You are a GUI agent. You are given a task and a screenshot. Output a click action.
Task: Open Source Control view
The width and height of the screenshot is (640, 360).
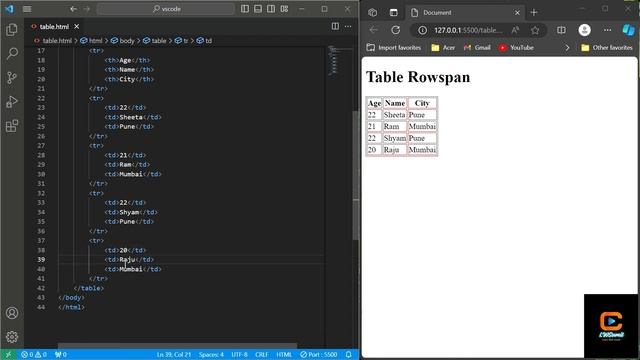(12, 78)
